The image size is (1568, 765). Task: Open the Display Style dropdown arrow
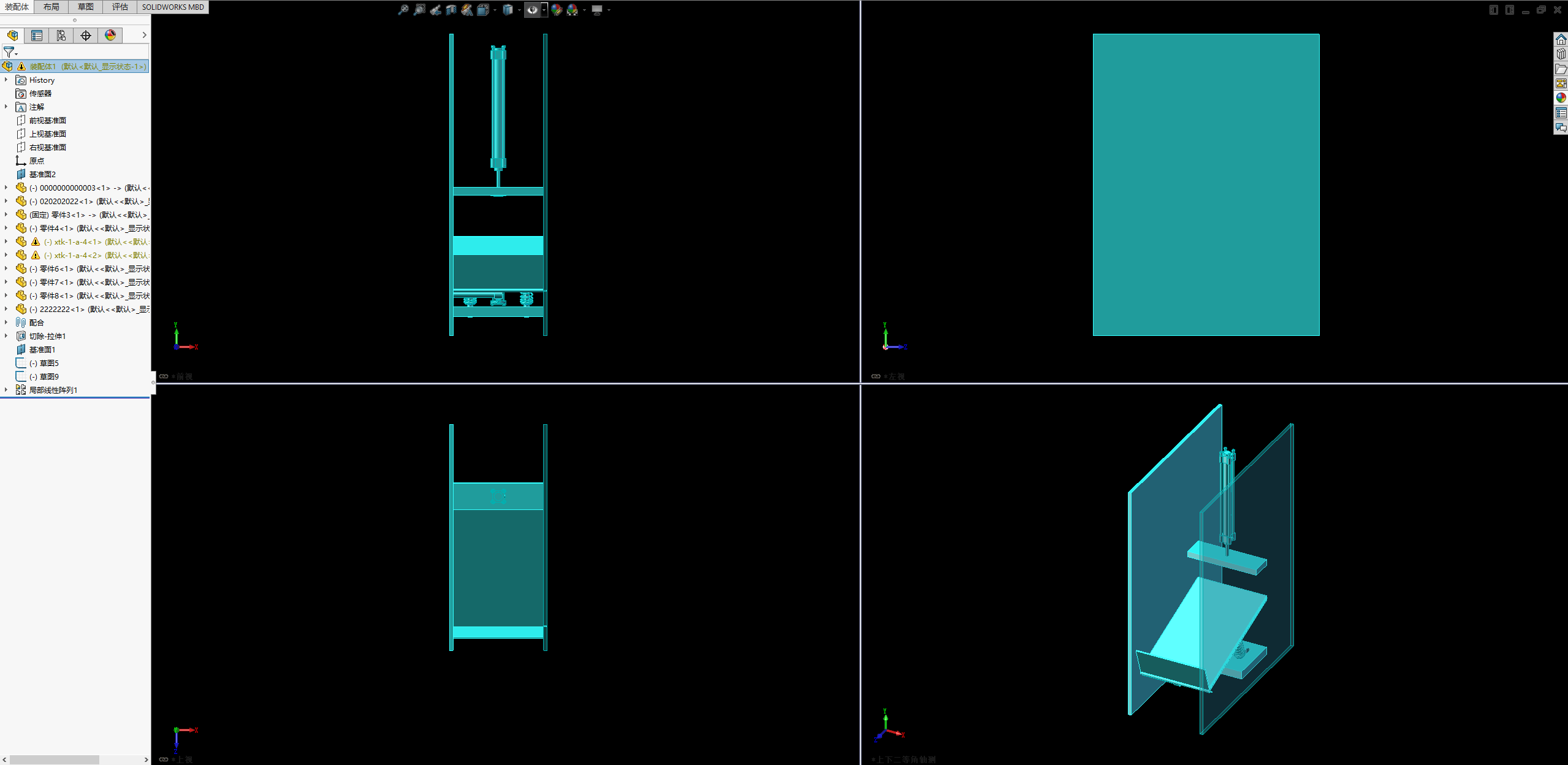(519, 10)
